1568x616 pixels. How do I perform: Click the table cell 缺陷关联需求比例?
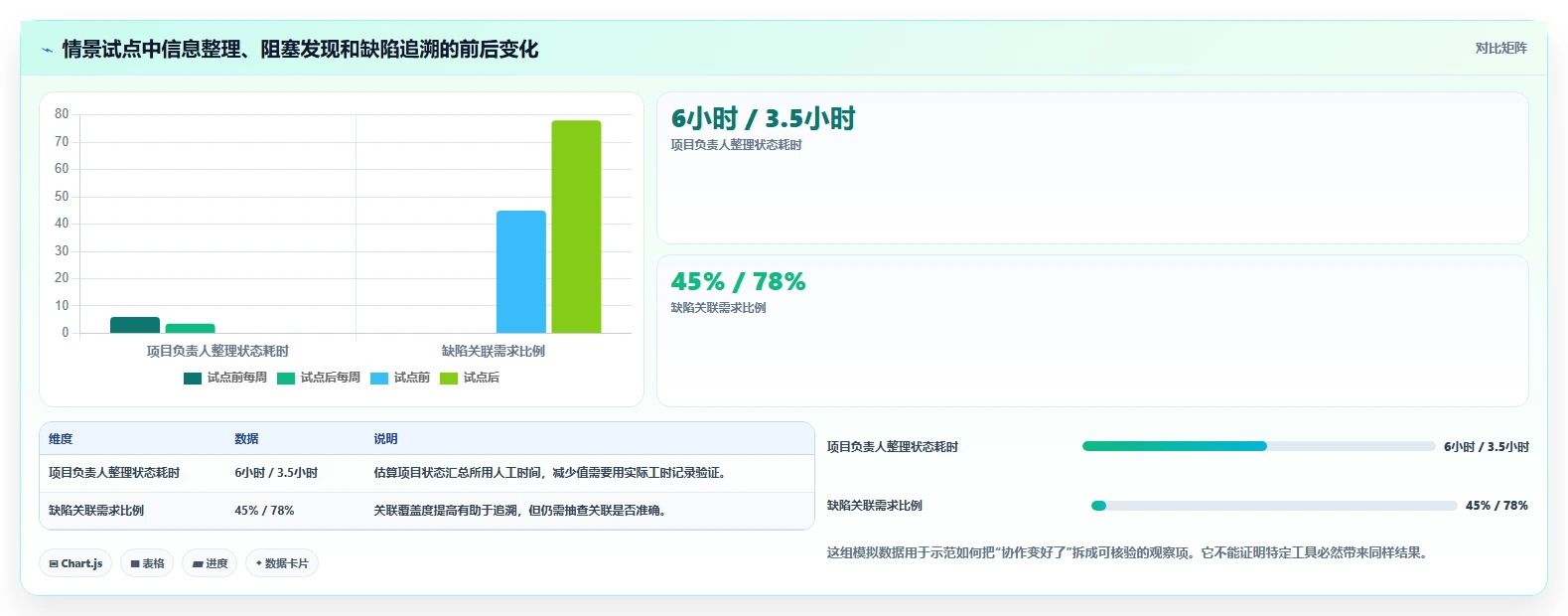pos(96,510)
